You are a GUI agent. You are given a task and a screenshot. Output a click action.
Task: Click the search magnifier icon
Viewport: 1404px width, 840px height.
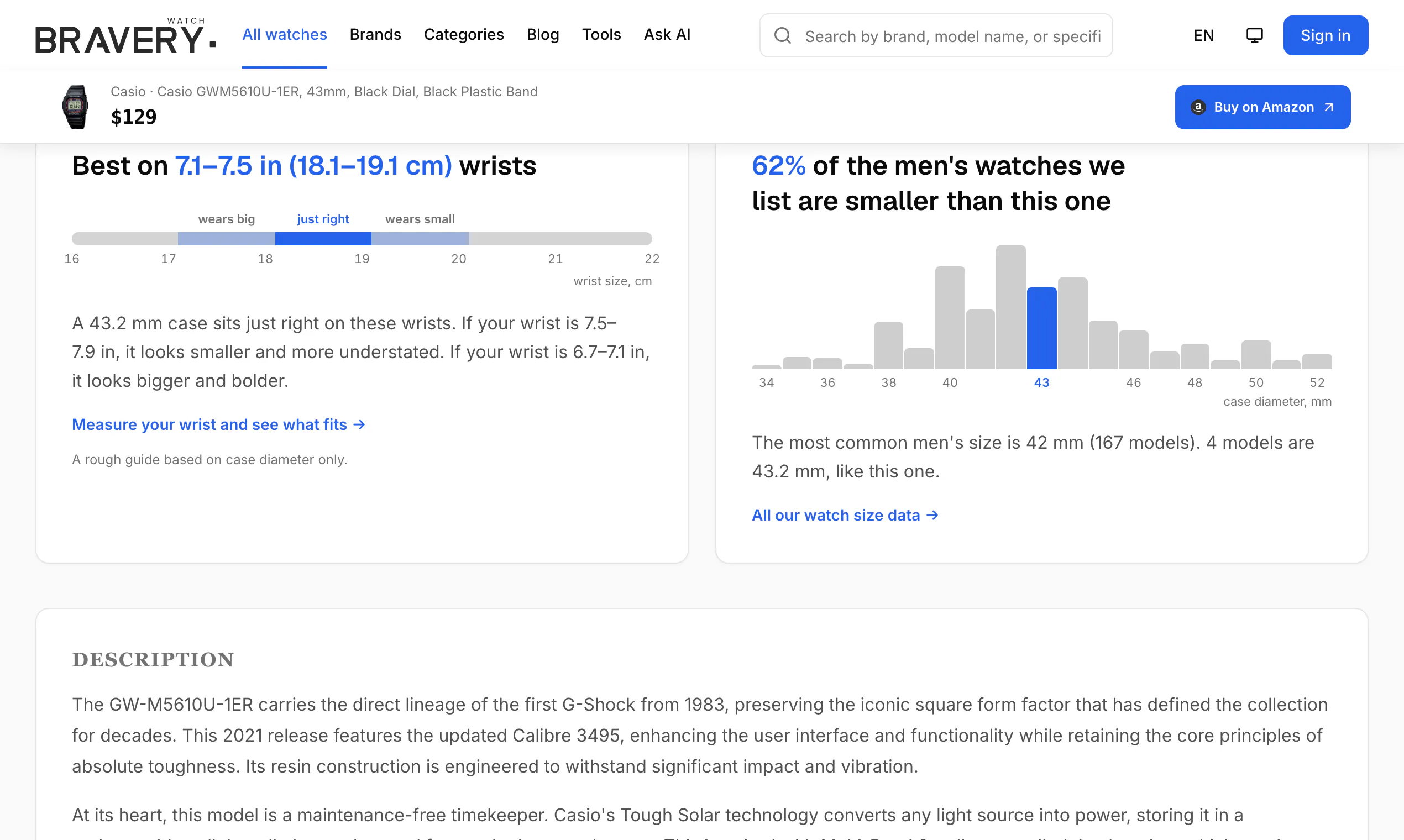[x=782, y=36]
